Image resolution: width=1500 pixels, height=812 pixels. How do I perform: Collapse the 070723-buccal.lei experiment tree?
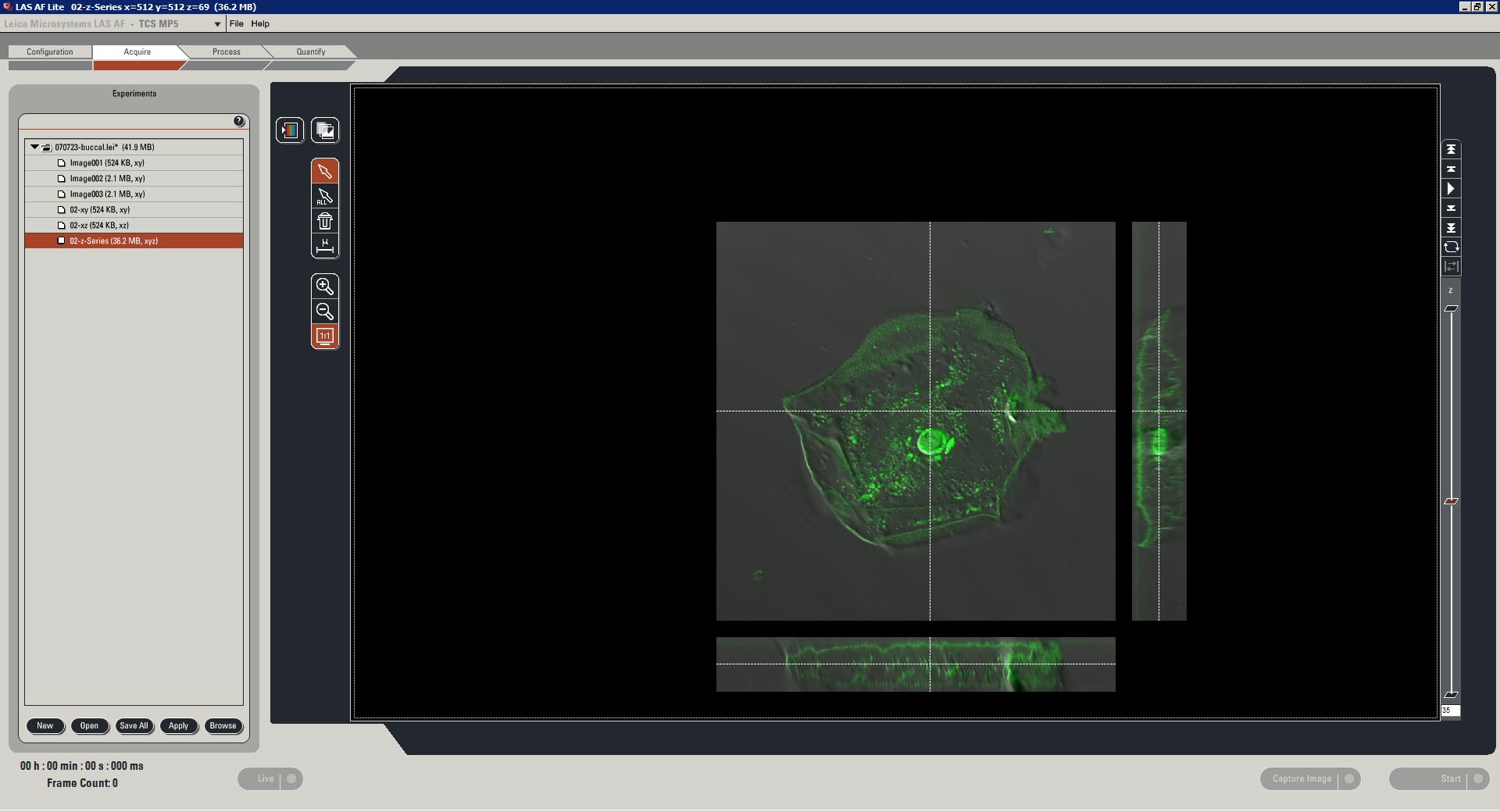pyautogui.click(x=34, y=147)
